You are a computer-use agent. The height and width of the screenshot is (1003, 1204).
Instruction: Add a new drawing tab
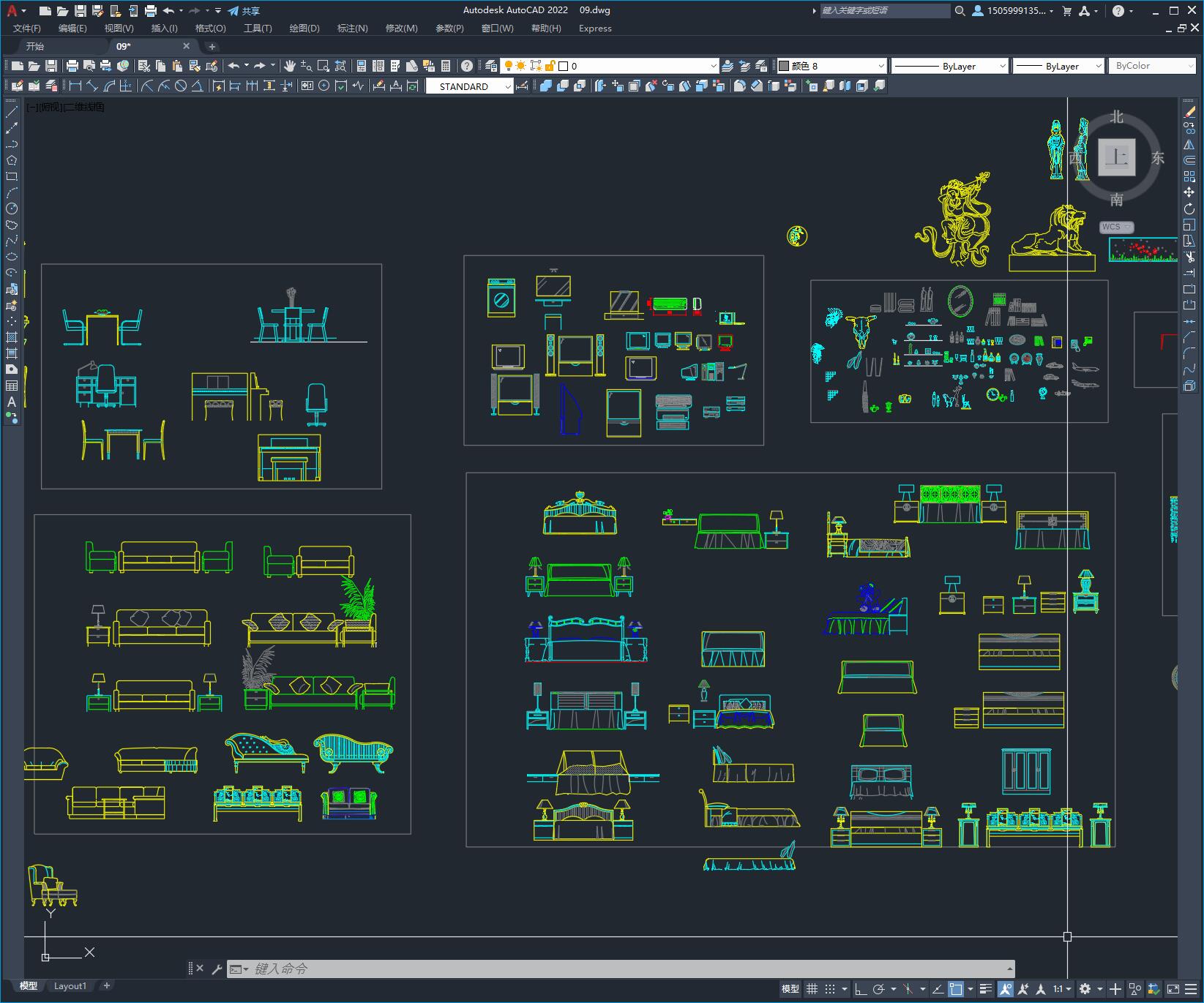click(x=212, y=46)
